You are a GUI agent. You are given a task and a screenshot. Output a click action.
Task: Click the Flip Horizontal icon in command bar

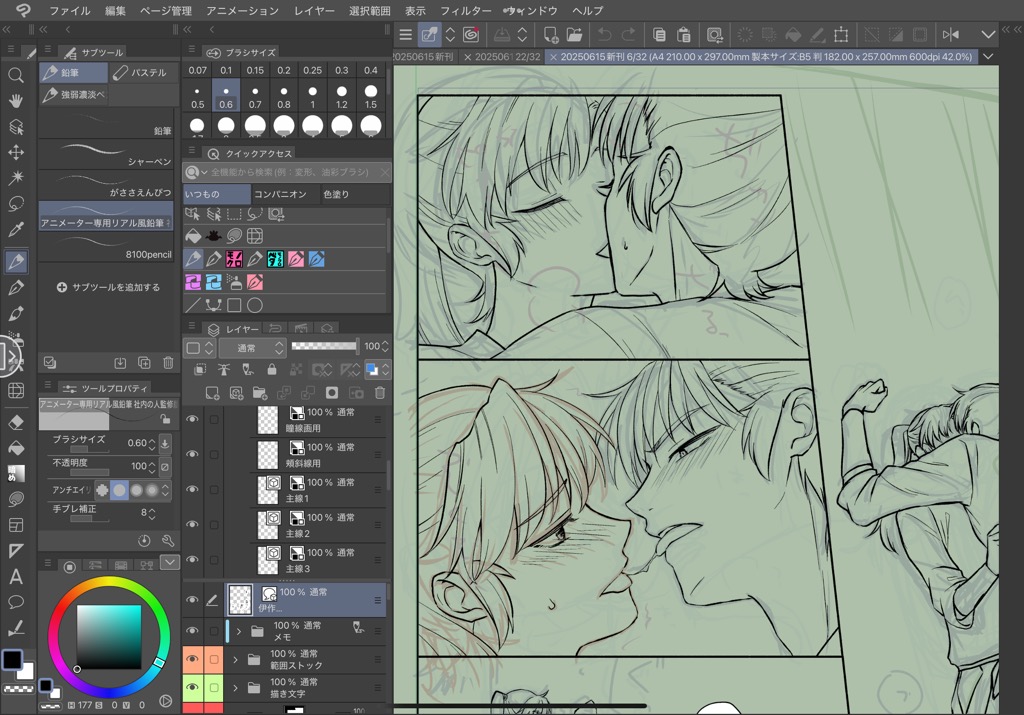pos(950,35)
